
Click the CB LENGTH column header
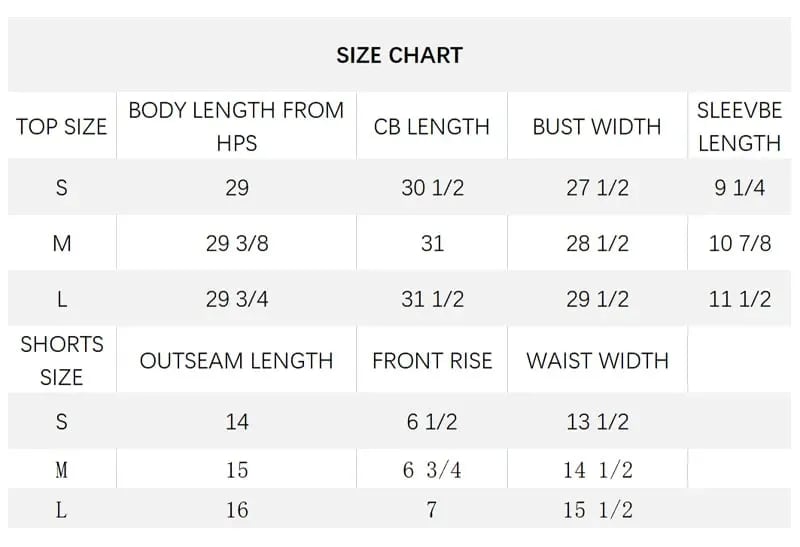[x=432, y=127]
